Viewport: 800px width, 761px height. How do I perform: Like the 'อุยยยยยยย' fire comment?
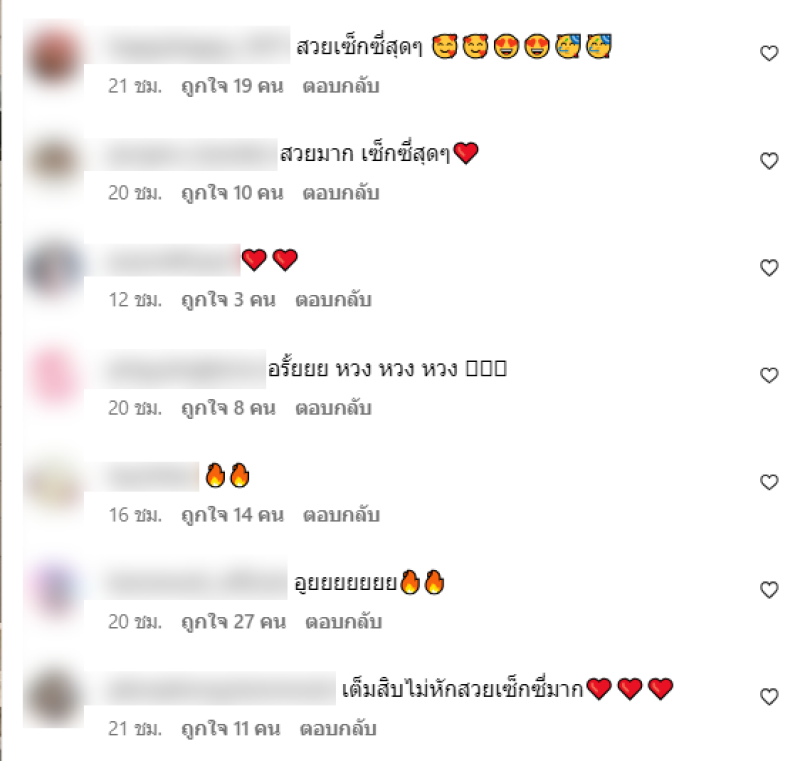[x=769, y=589]
